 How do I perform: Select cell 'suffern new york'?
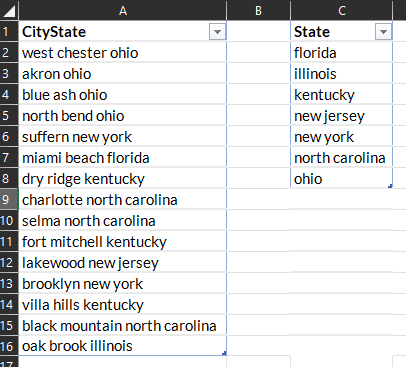123,137
